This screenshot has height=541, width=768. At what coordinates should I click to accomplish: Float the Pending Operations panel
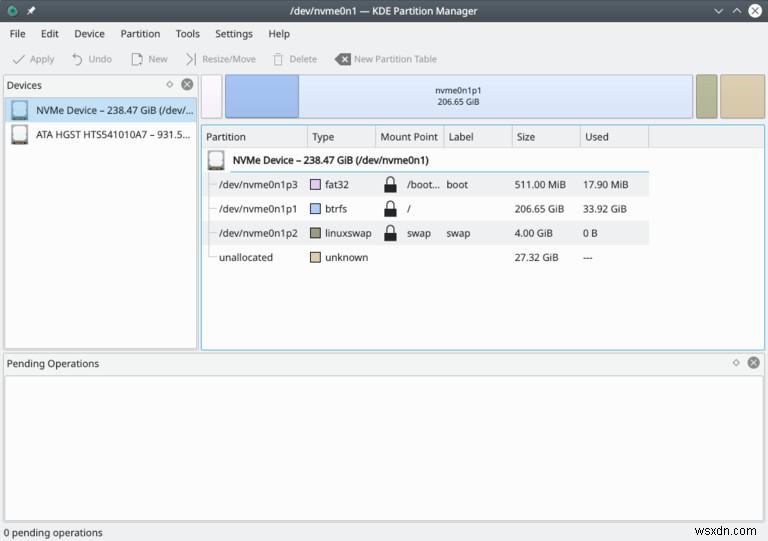pos(736,363)
